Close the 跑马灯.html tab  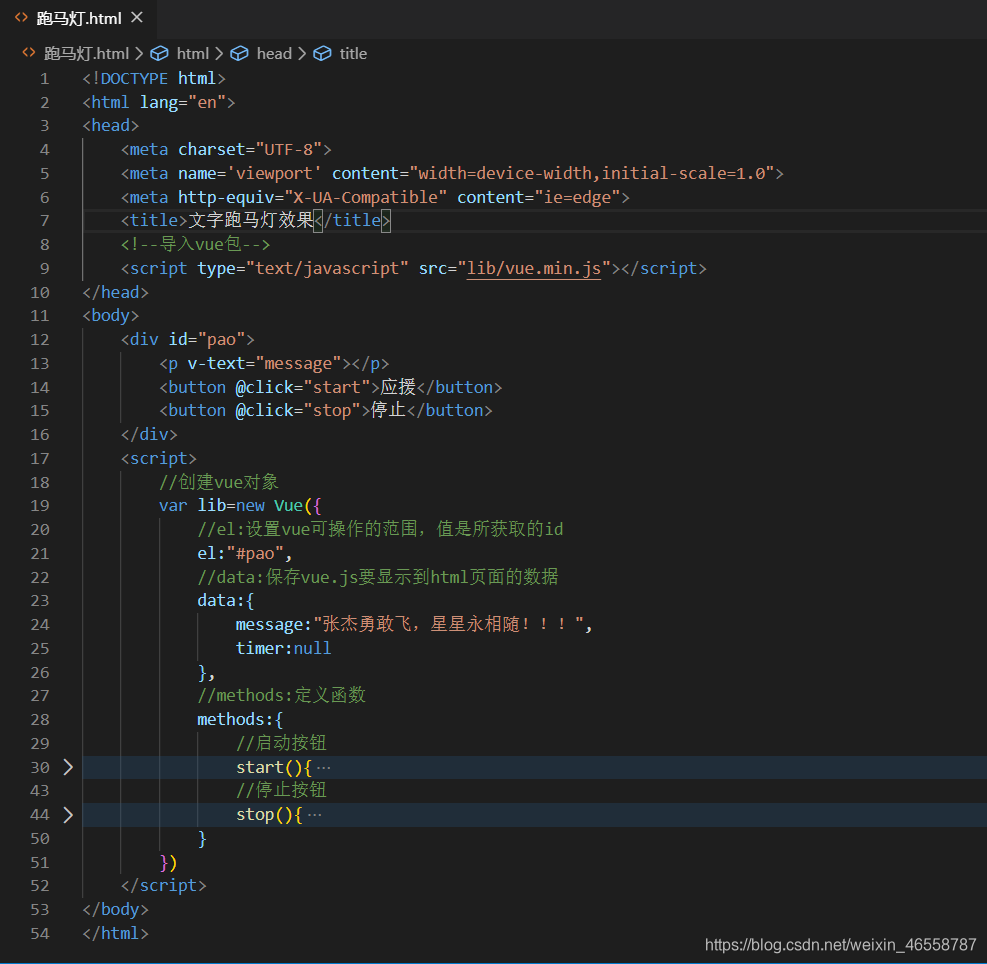coord(137,18)
